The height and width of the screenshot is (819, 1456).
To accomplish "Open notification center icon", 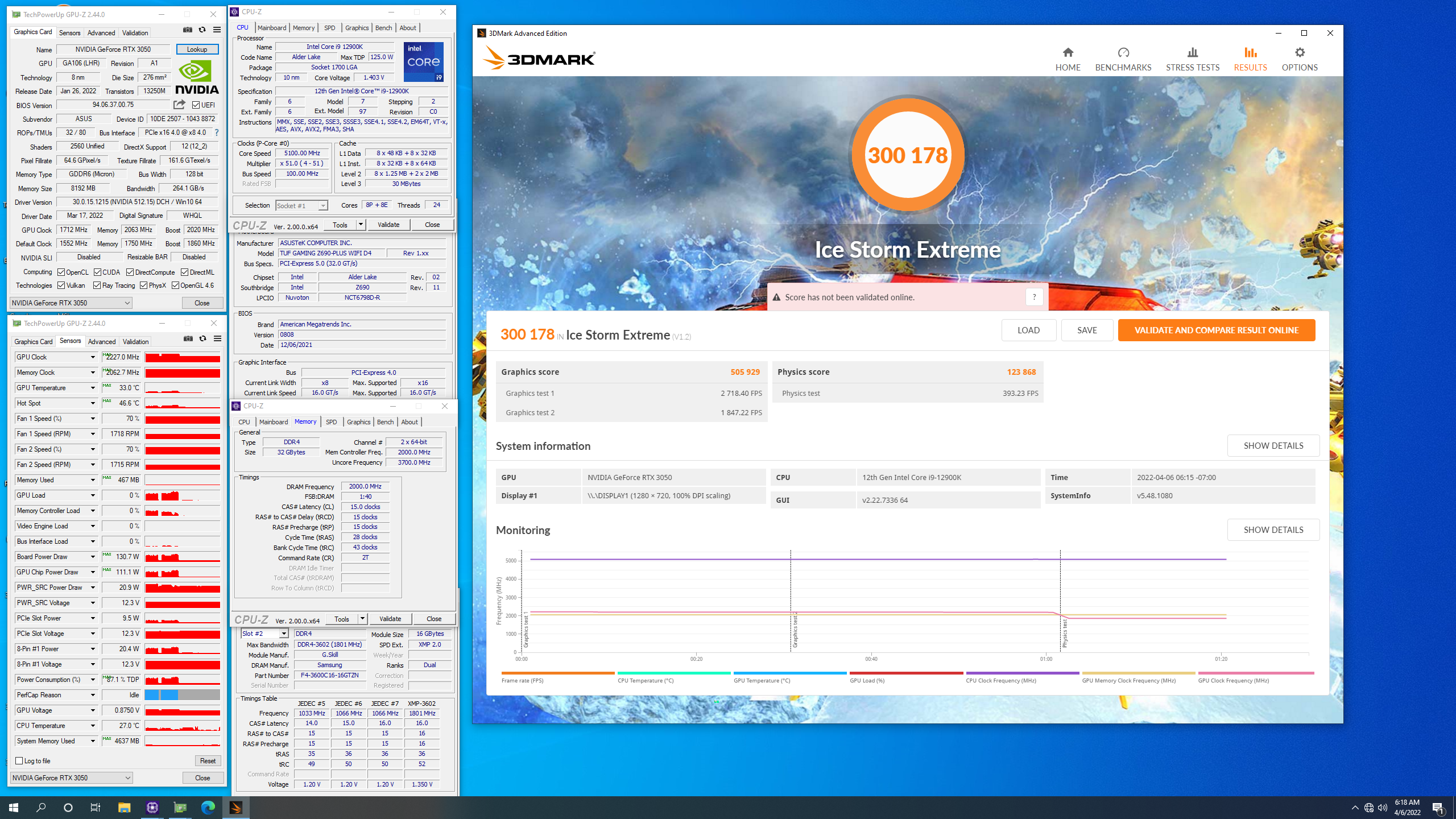I will tap(1437, 808).
